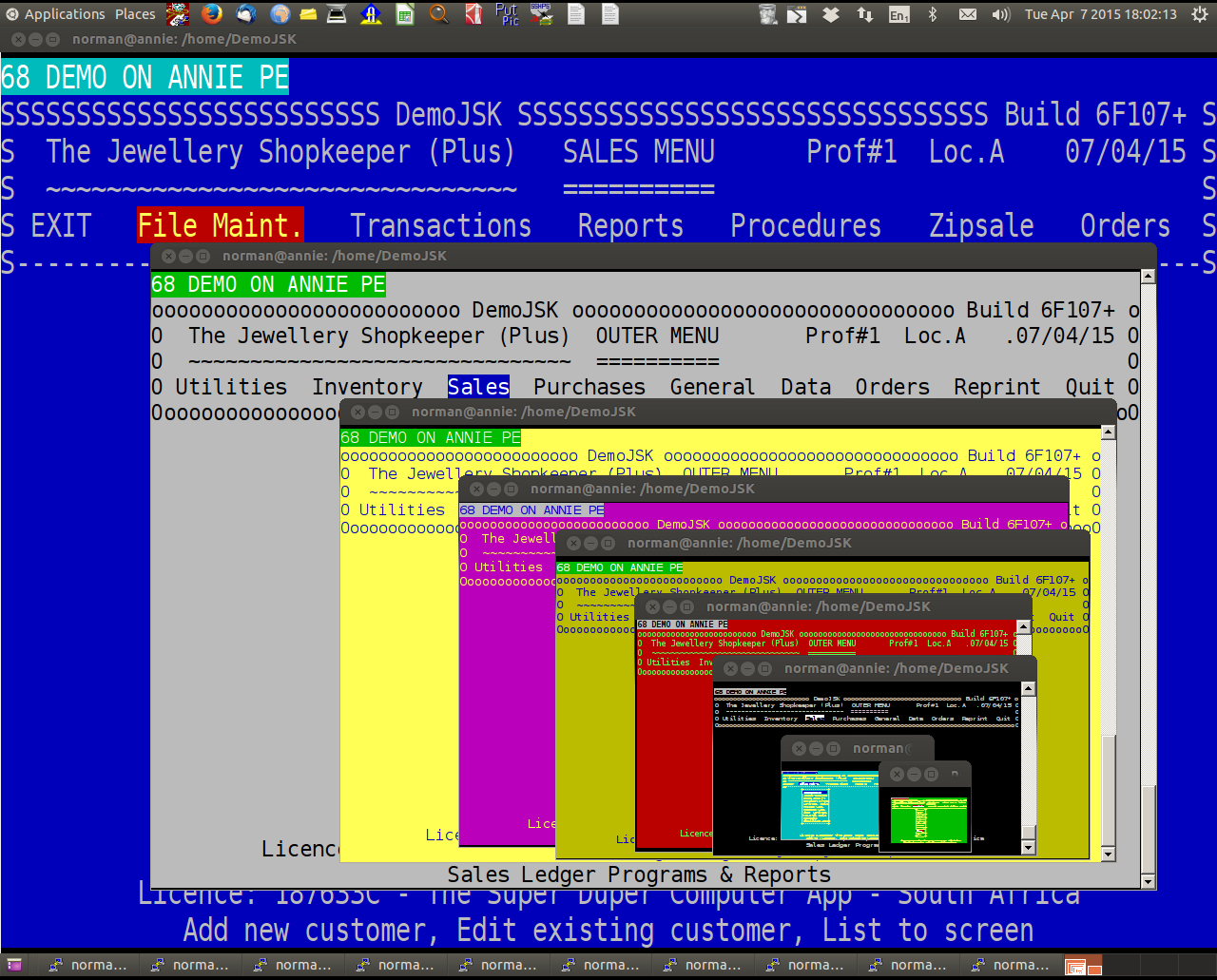Select Utilities in the magenta terminal window
Image resolution: width=1217 pixels, height=980 pixels.
tap(509, 567)
